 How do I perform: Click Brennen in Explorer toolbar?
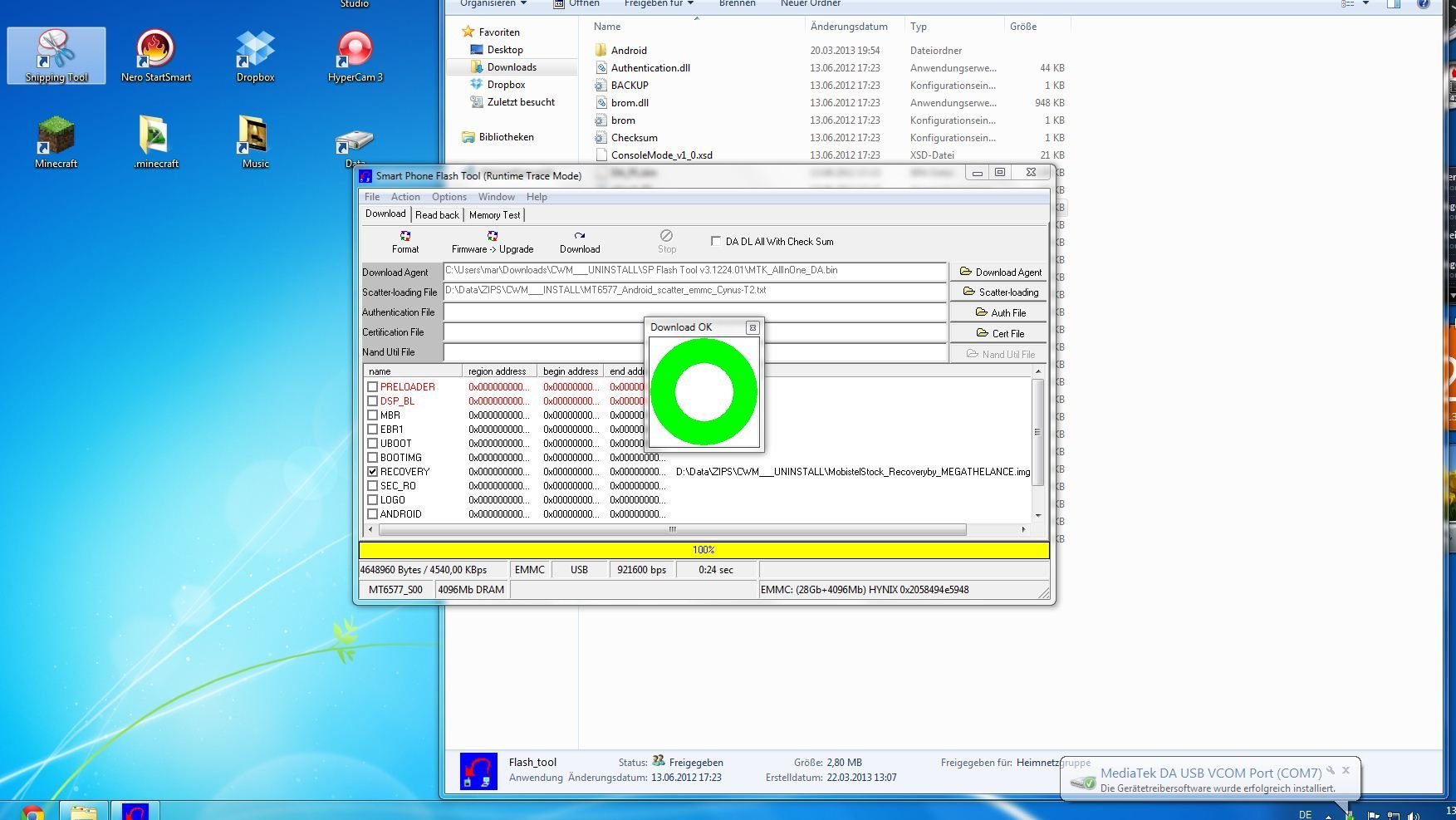click(x=738, y=3)
